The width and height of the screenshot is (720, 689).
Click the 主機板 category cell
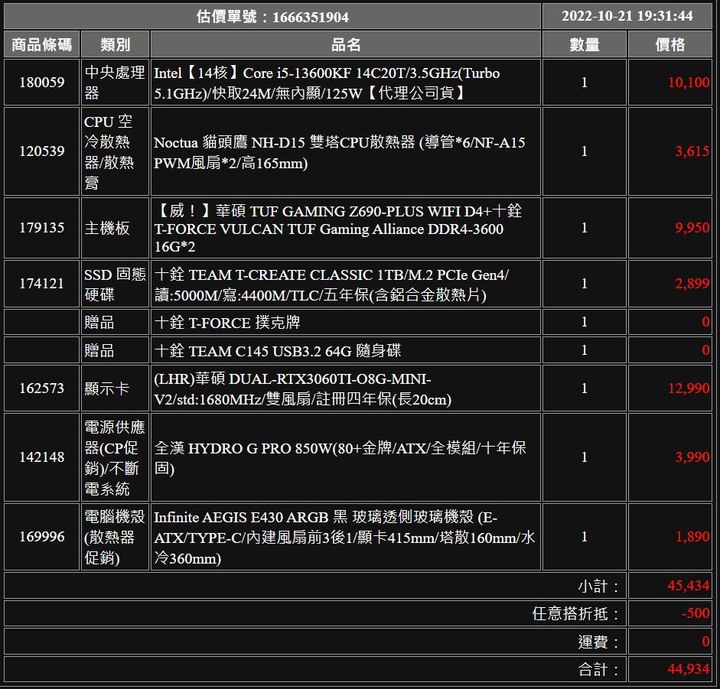pyautogui.click(x=115, y=228)
